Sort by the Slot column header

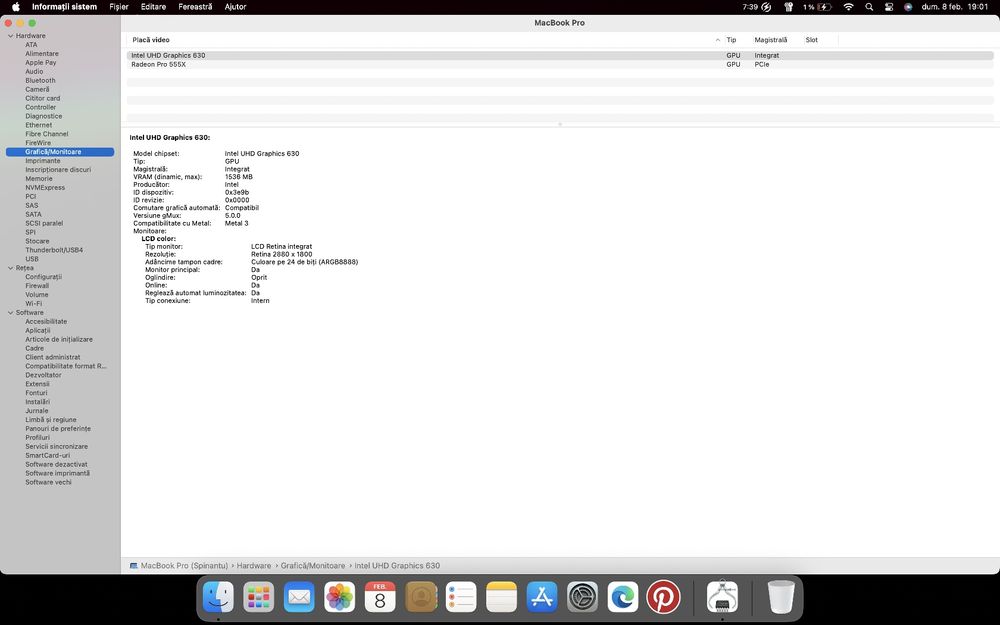click(x=811, y=40)
